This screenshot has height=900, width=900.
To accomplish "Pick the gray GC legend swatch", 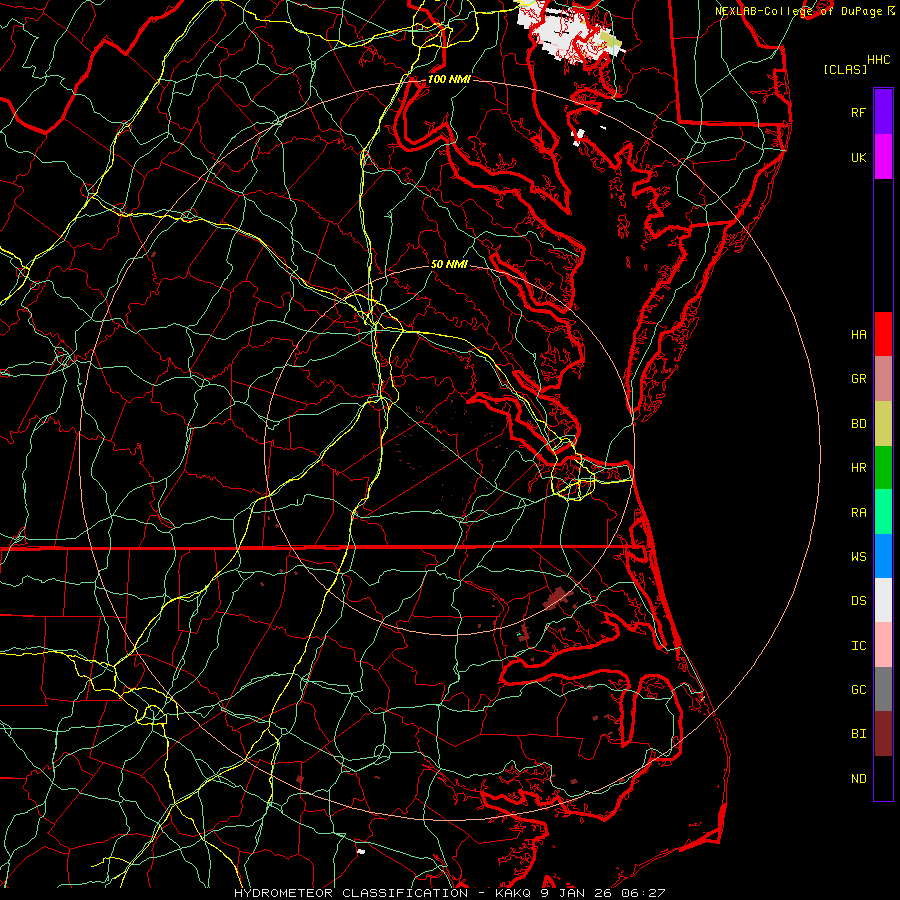I will (883, 689).
